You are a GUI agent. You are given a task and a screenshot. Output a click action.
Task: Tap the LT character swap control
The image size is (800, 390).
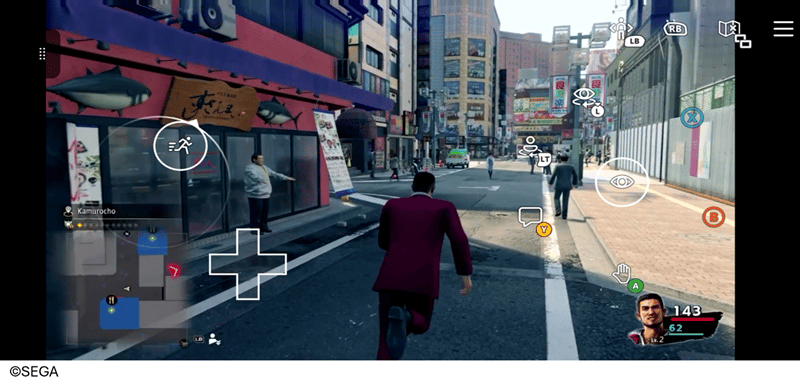tap(536, 151)
